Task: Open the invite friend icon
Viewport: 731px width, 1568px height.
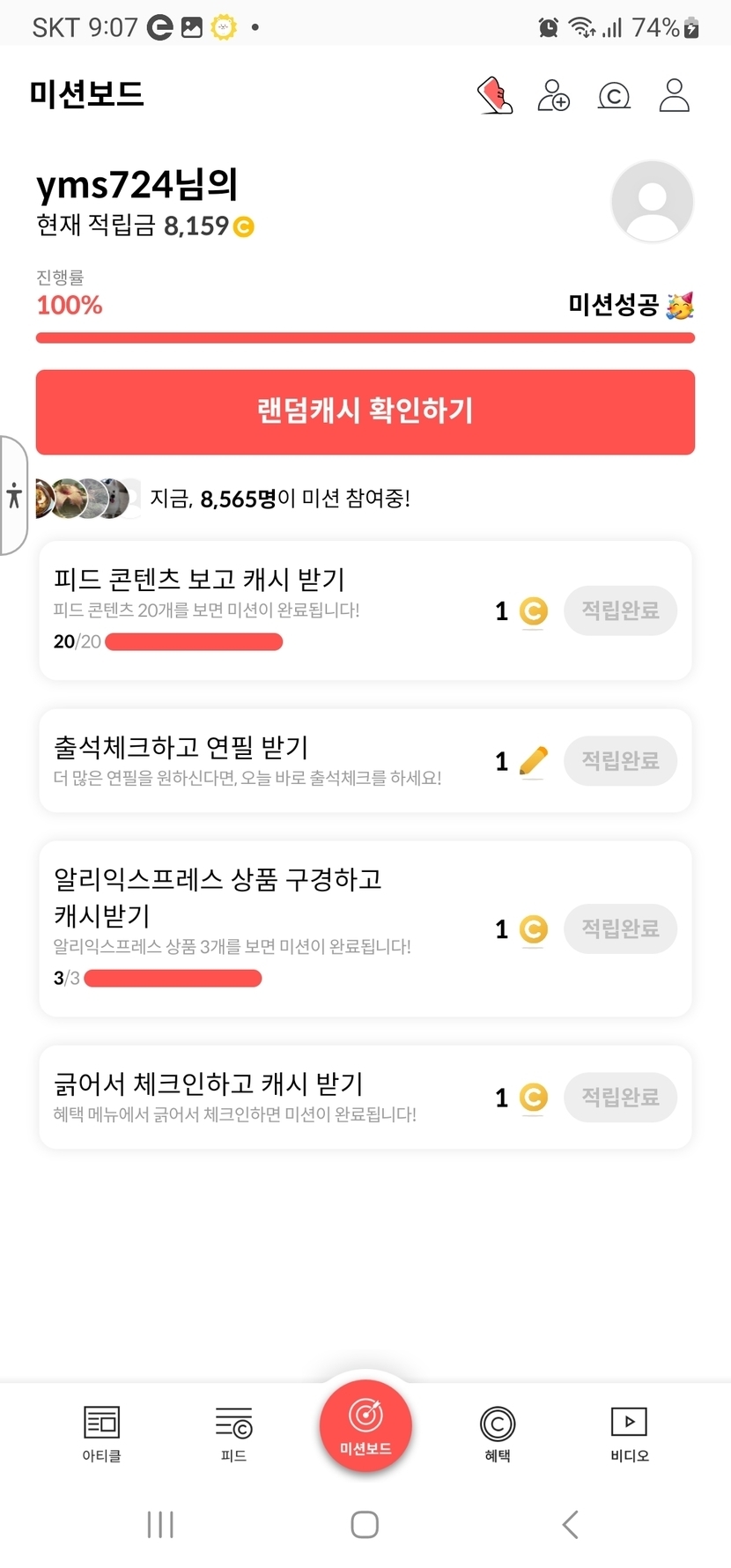Action: (554, 95)
